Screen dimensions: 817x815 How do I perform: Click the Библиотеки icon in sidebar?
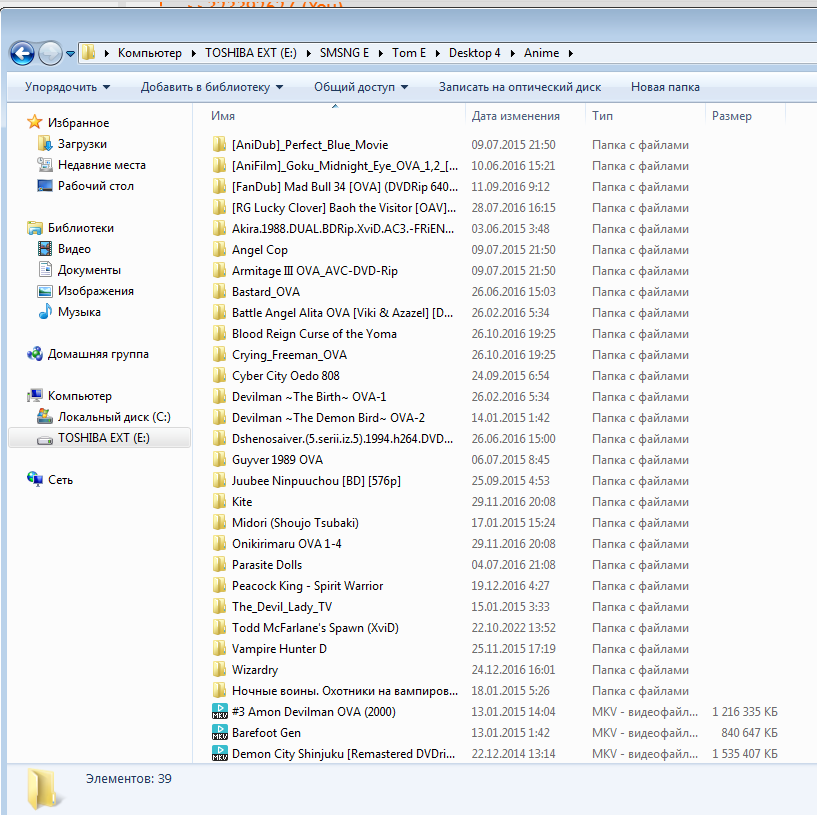[x=34, y=228]
